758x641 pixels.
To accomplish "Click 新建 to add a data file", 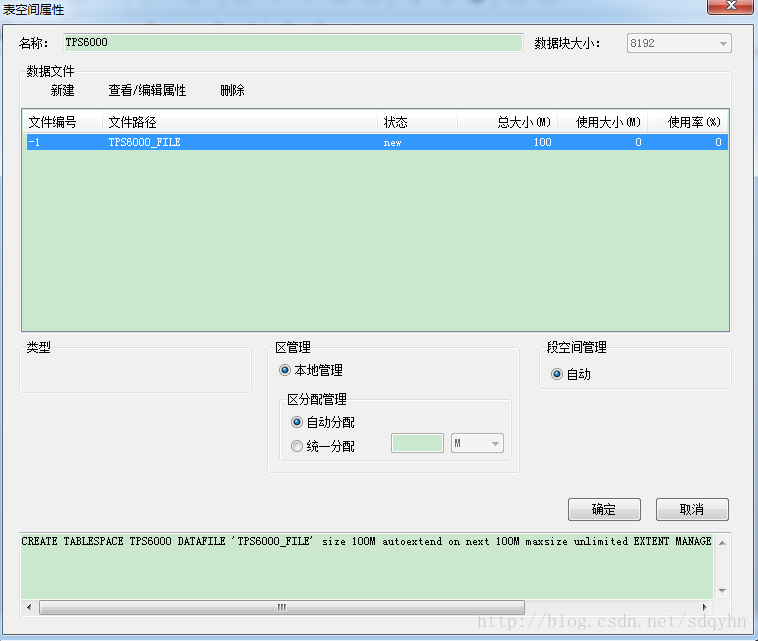I will [x=62, y=90].
